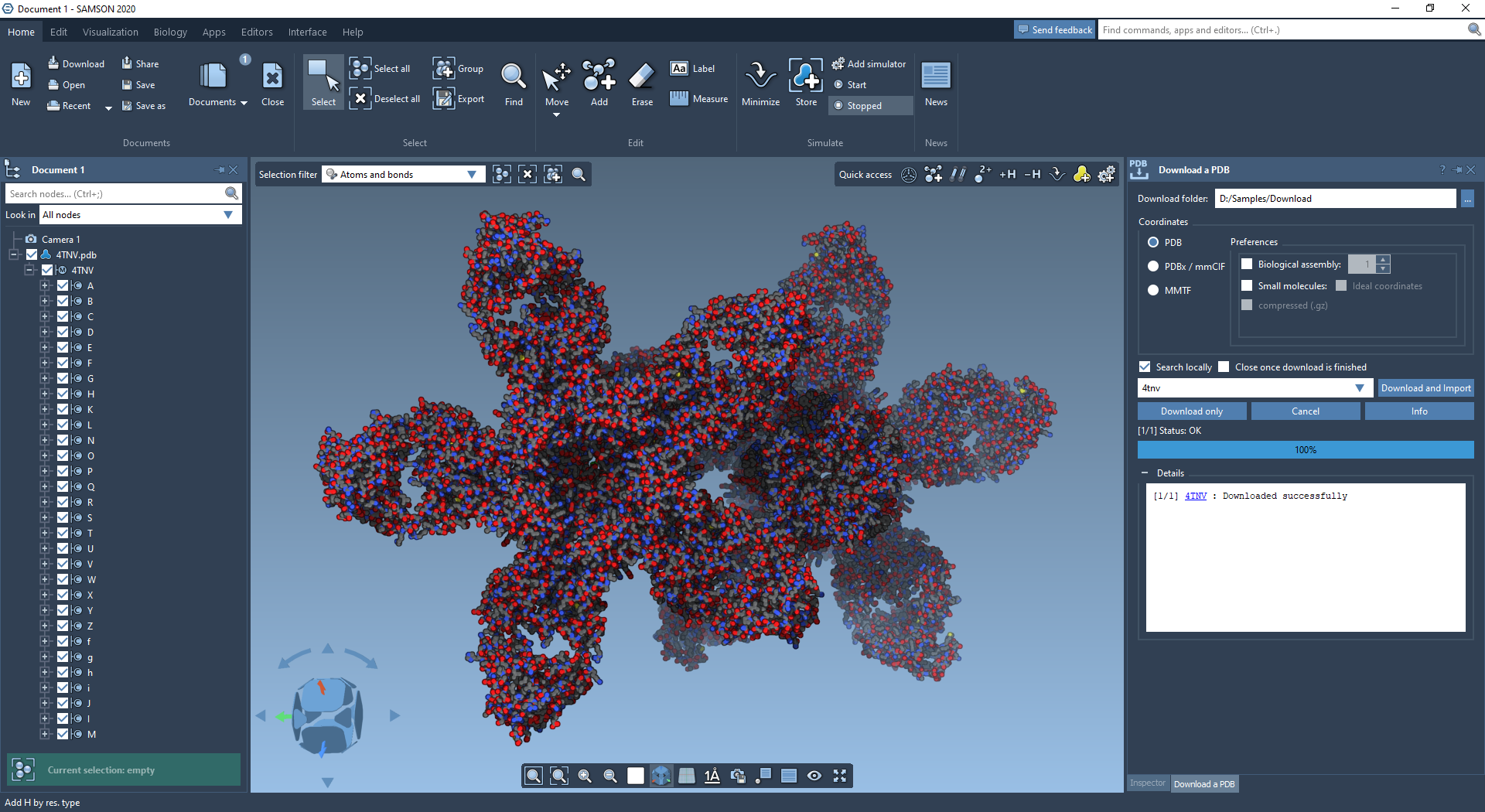
Task: Enable the Biological assembly checkbox
Action: pyautogui.click(x=1247, y=264)
